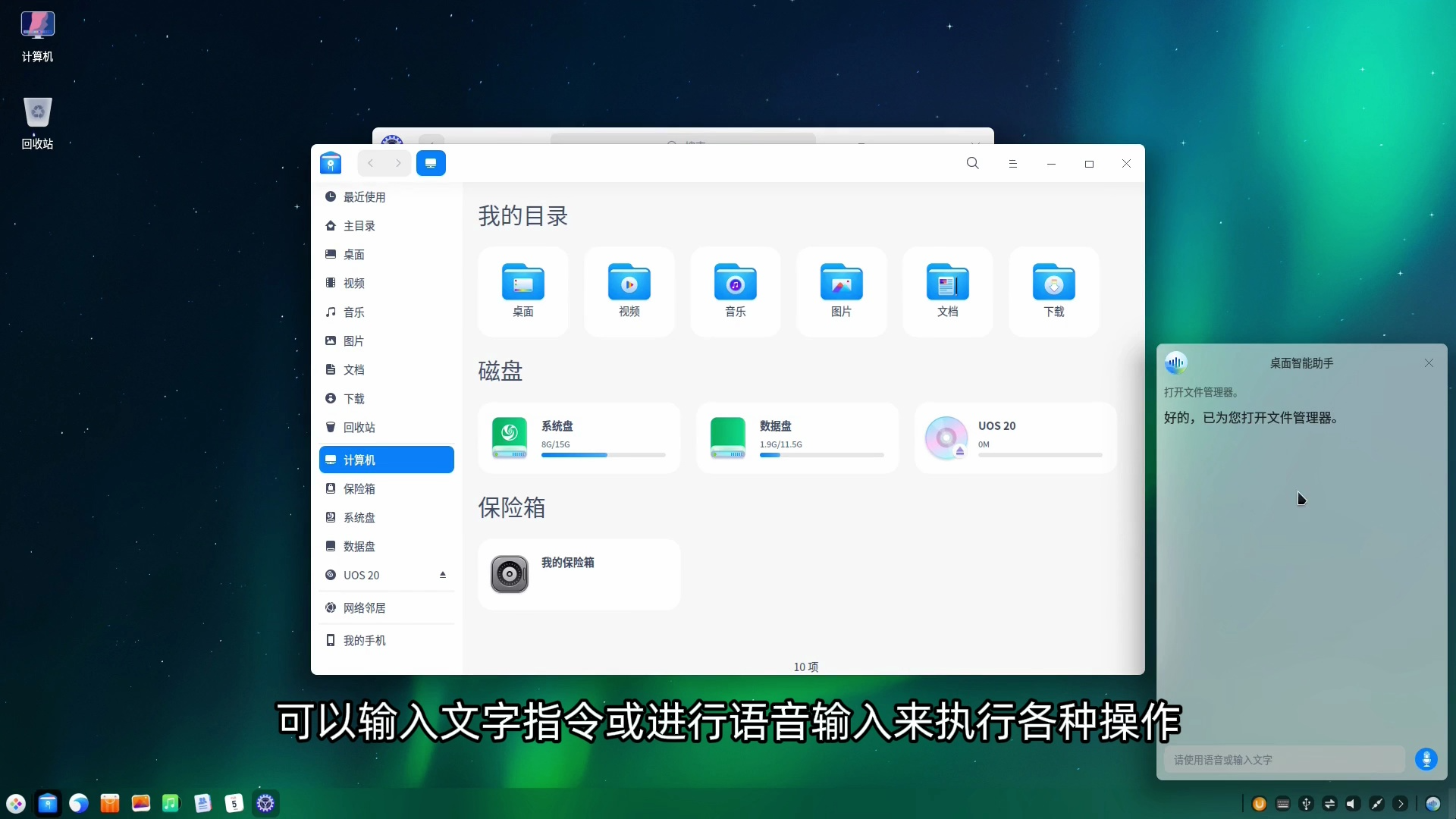Viewport: 1456px width, 819px height.
Task: Select UOS 20 in sidebar
Action: tap(387, 575)
